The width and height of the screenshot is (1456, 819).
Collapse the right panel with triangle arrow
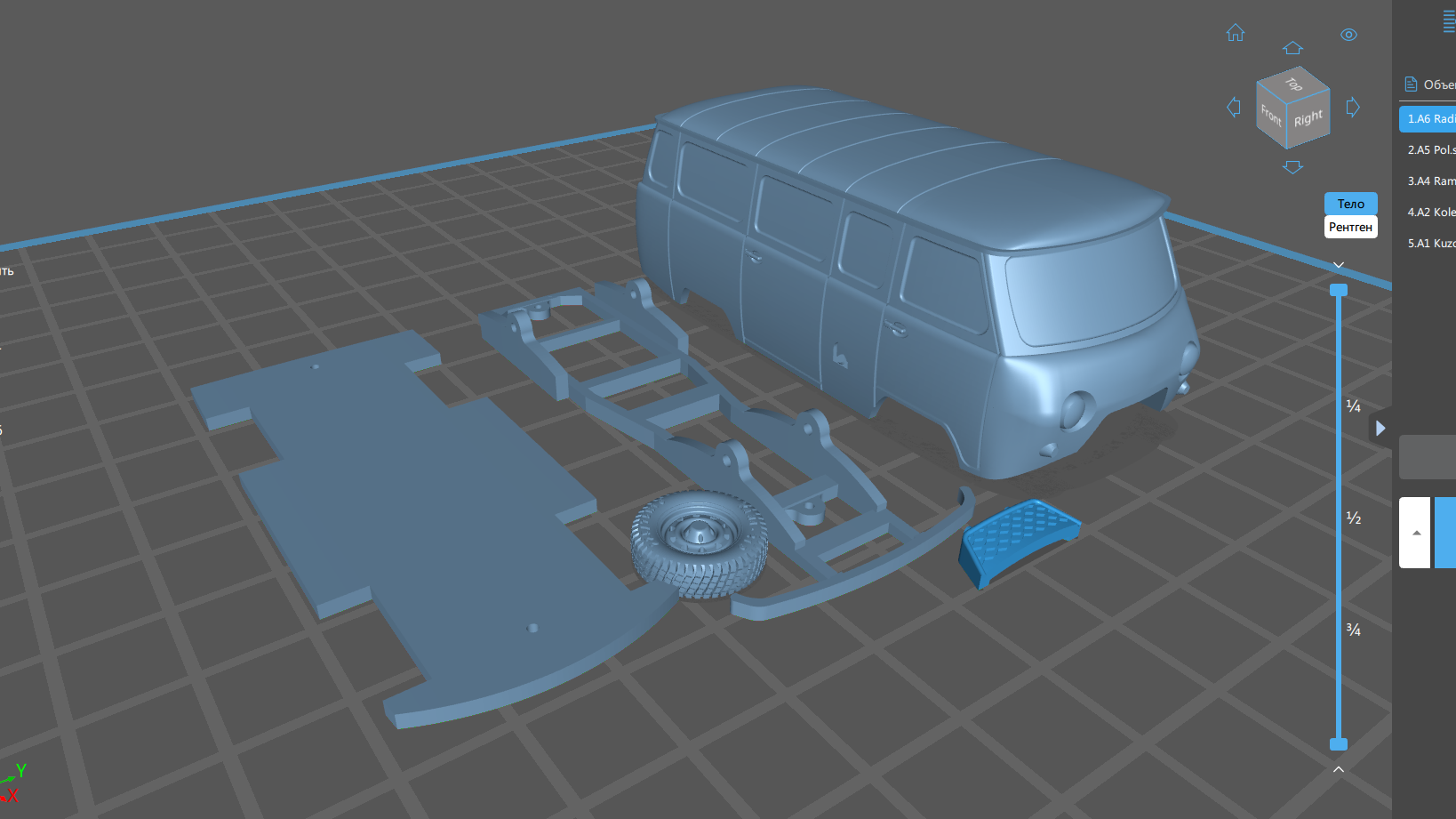click(x=1380, y=429)
